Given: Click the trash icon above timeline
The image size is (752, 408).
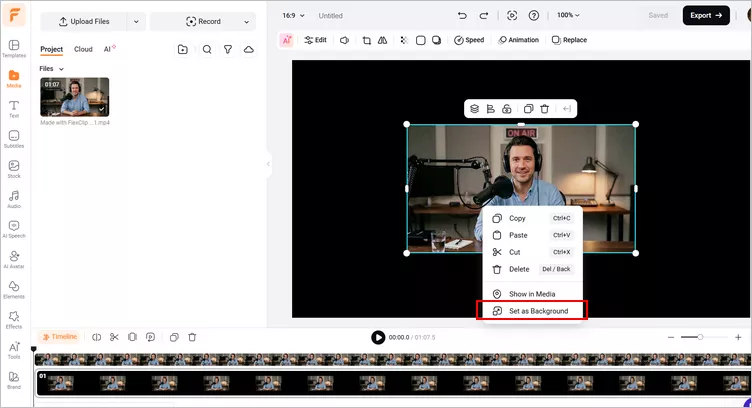Looking at the screenshot, I should coord(192,338).
